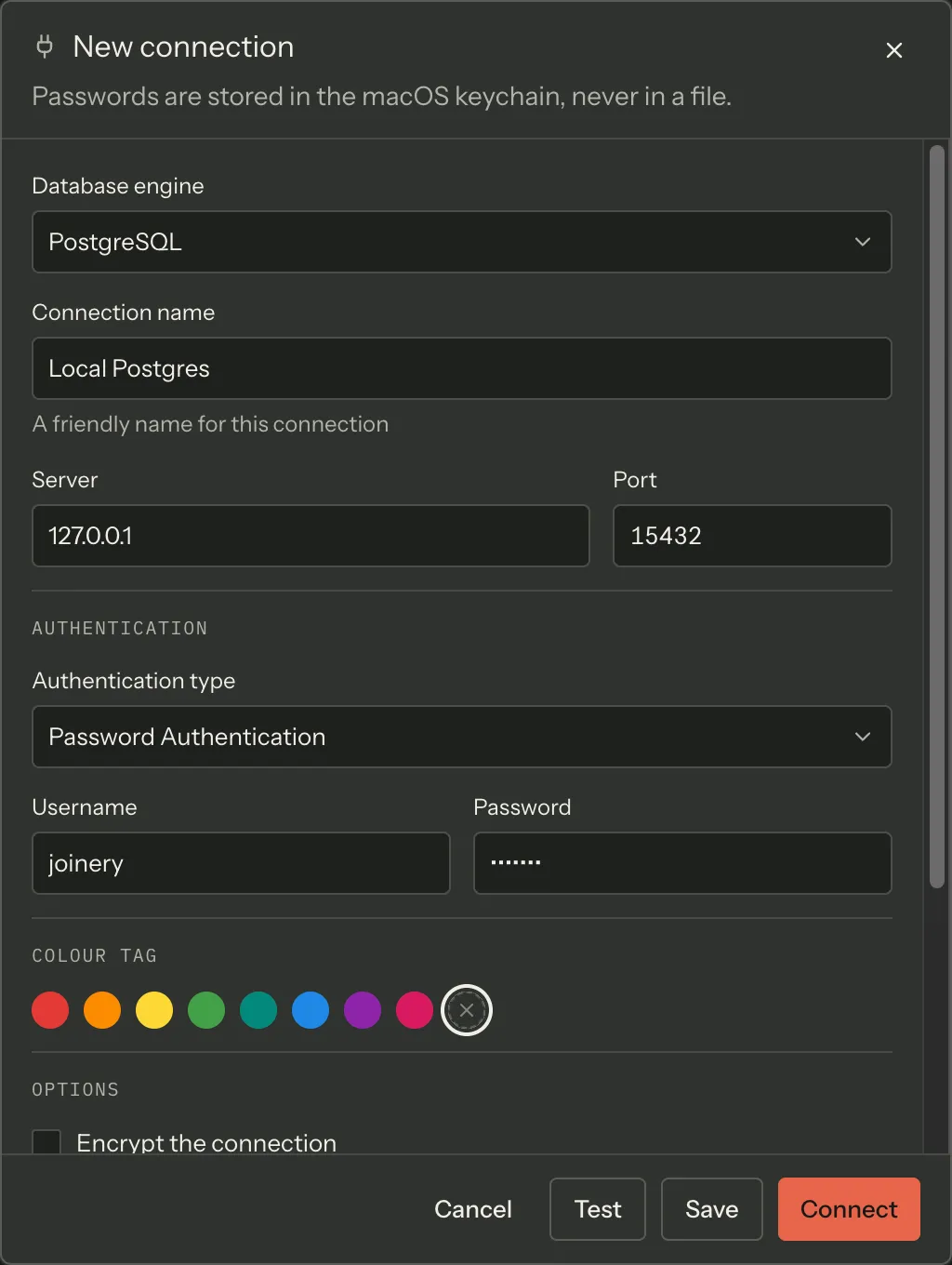This screenshot has width=952, height=1265.
Task: Click the macOS keychain password notice text
Action: [382, 97]
